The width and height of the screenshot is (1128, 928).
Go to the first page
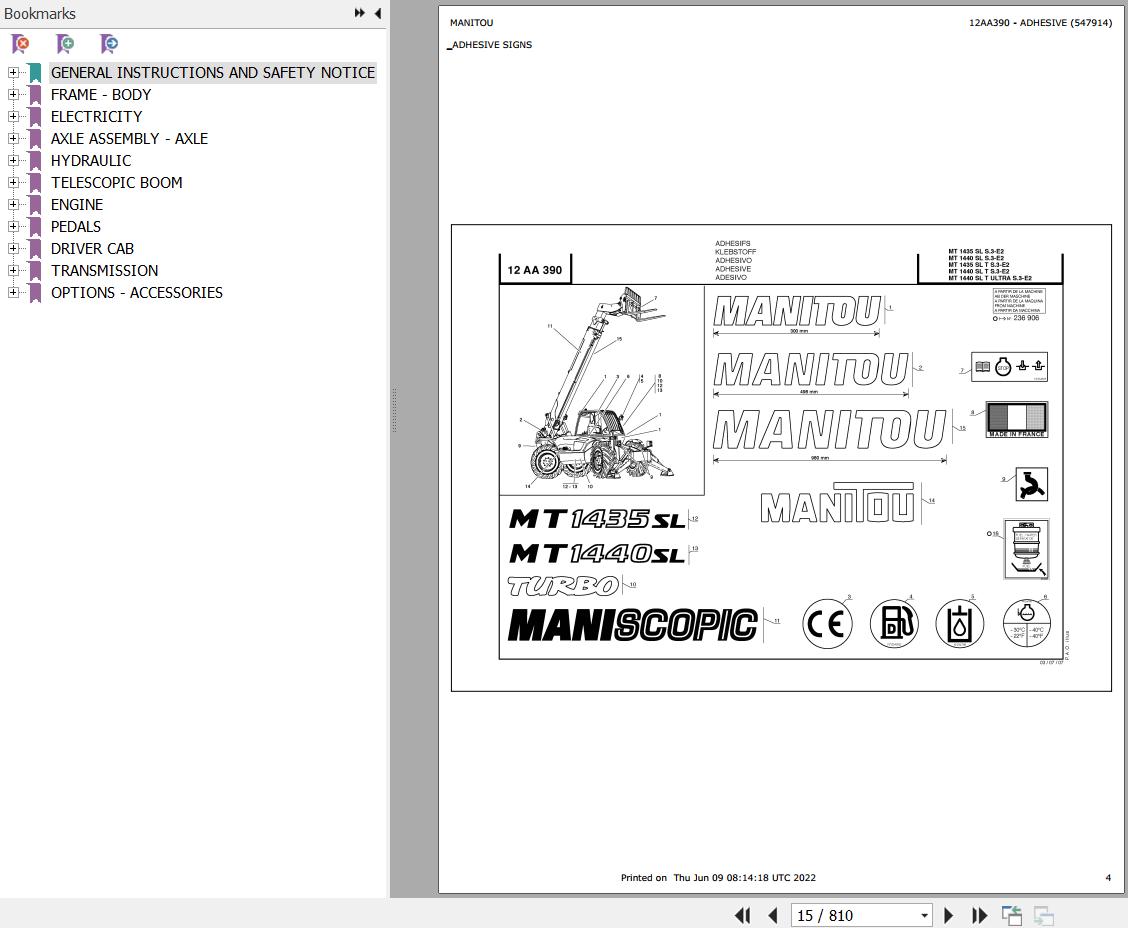tap(742, 915)
